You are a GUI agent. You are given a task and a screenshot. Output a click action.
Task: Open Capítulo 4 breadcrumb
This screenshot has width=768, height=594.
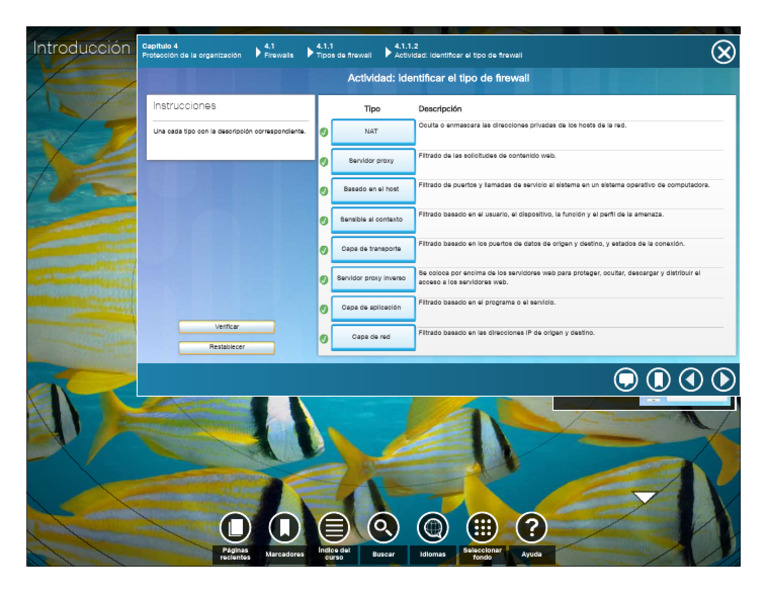[x=191, y=51]
